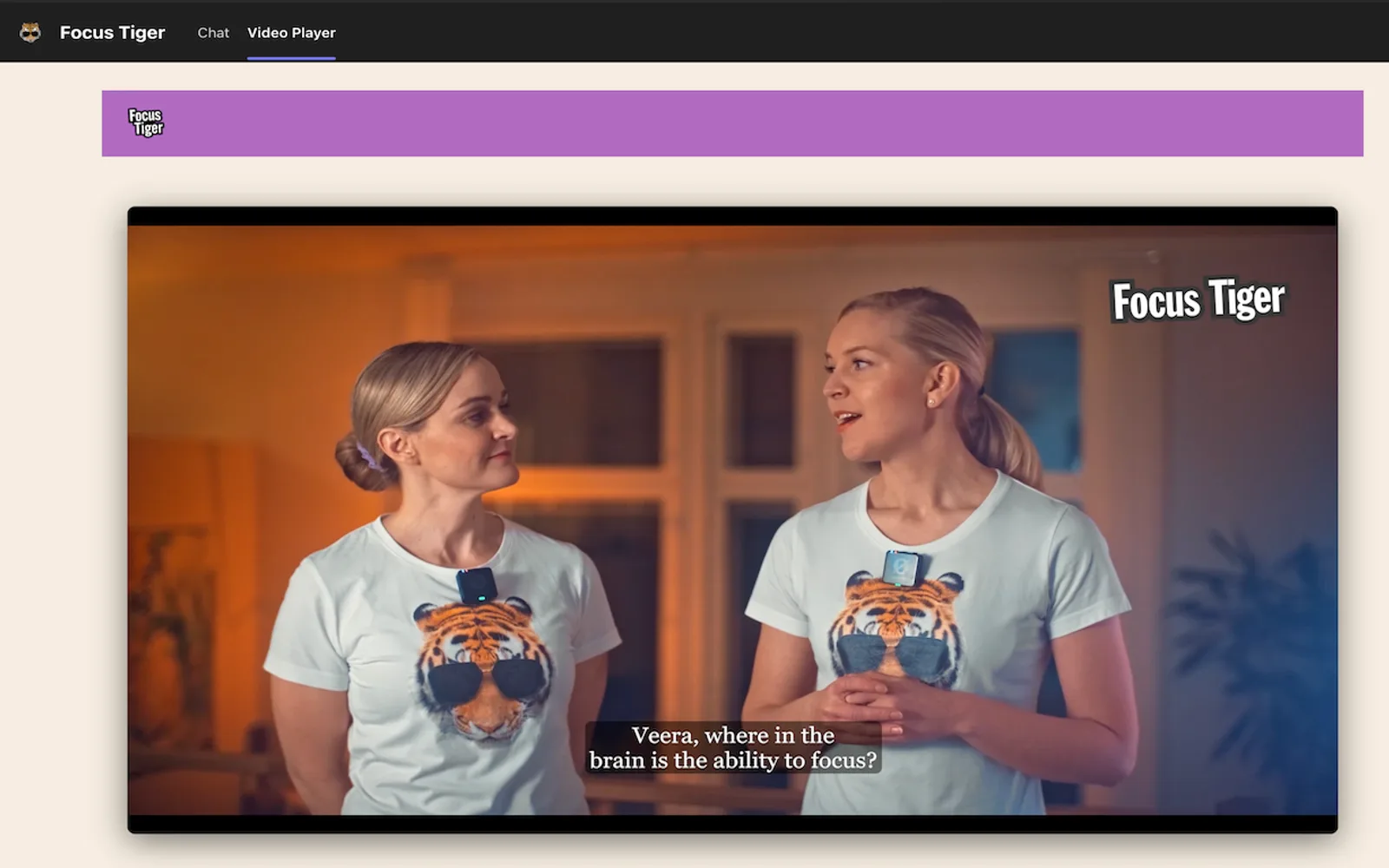Screen dimensions: 1389x868
Task: Click the video player frame
Action: [732, 520]
